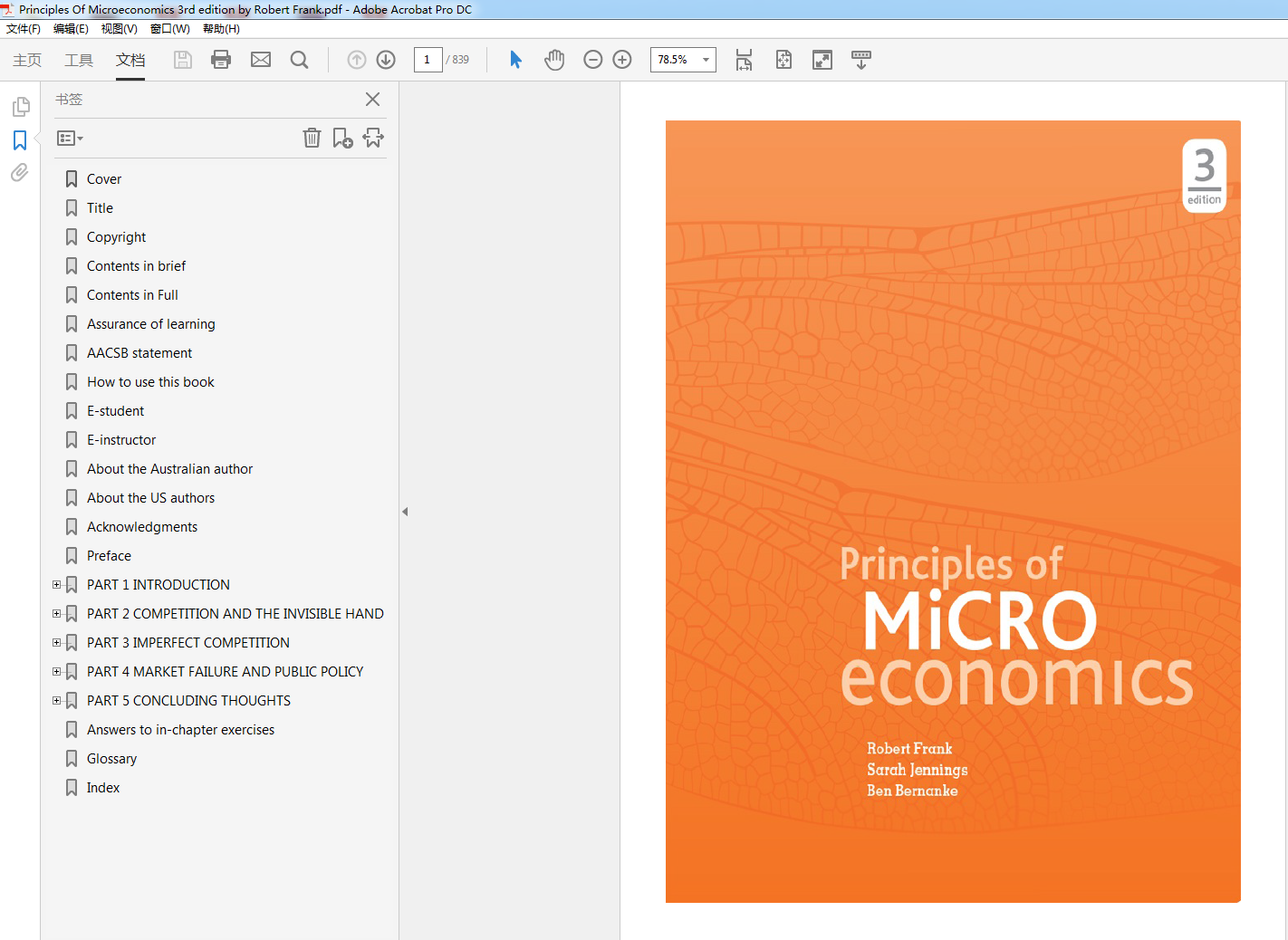
Task: Zoom in with plus icon
Action: coord(622,60)
